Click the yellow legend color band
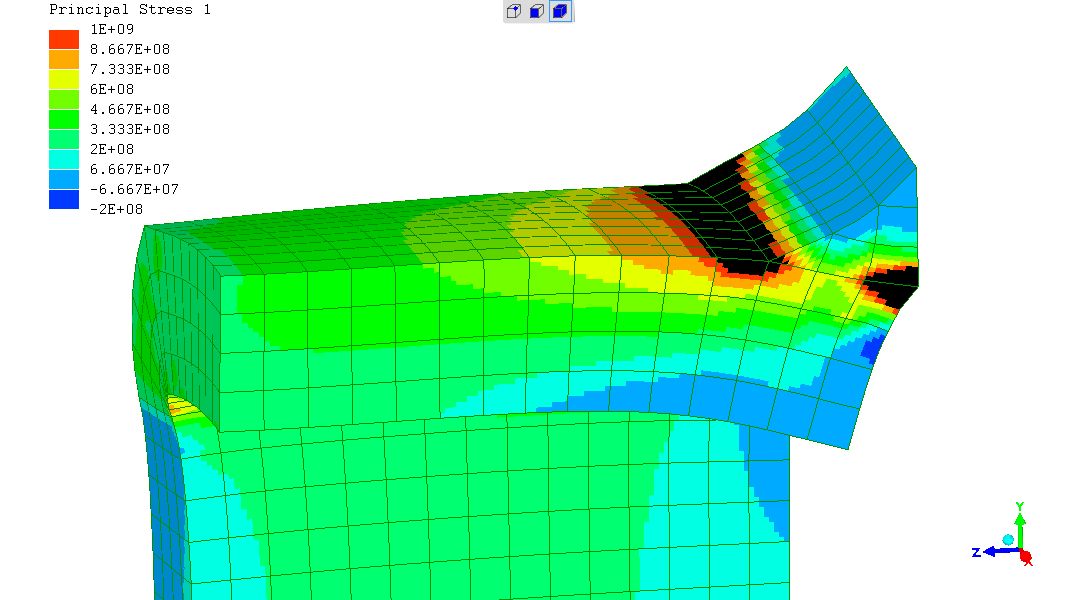This screenshot has width=1080, height=600. pos(64,79)
